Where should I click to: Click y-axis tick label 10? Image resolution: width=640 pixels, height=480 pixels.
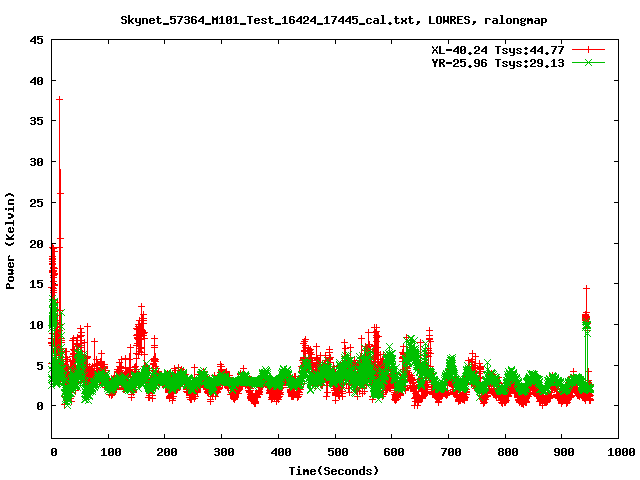click(x=36, y=324)
